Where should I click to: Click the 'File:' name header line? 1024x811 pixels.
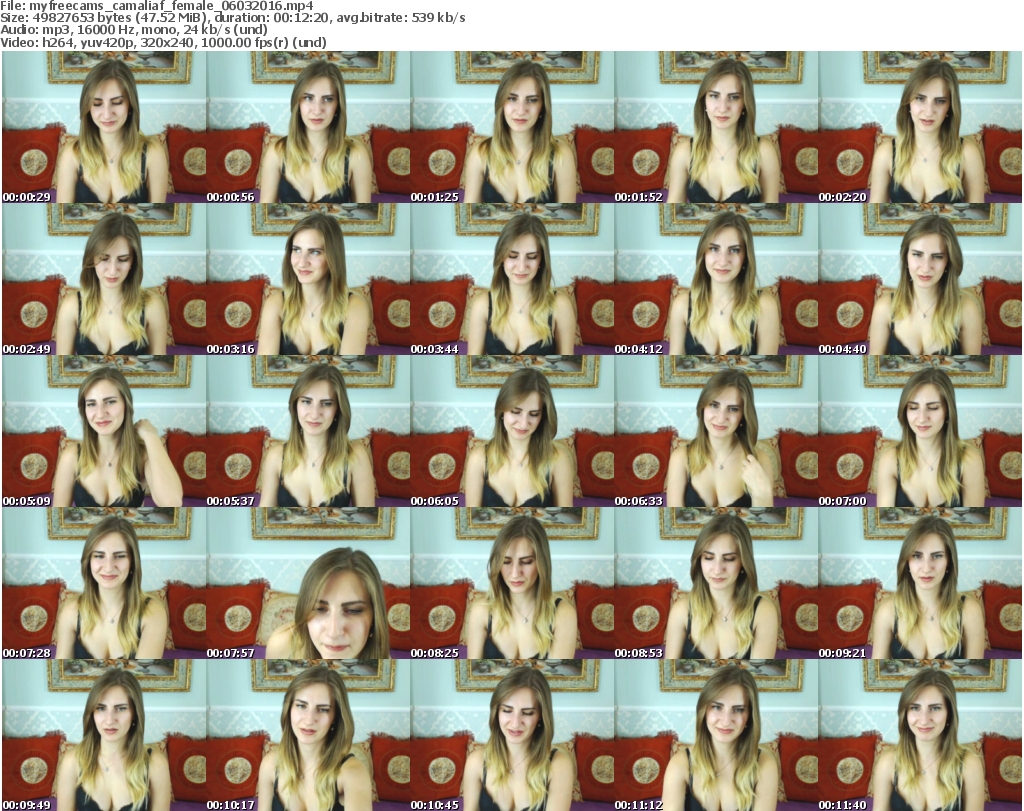click(157, 6)
